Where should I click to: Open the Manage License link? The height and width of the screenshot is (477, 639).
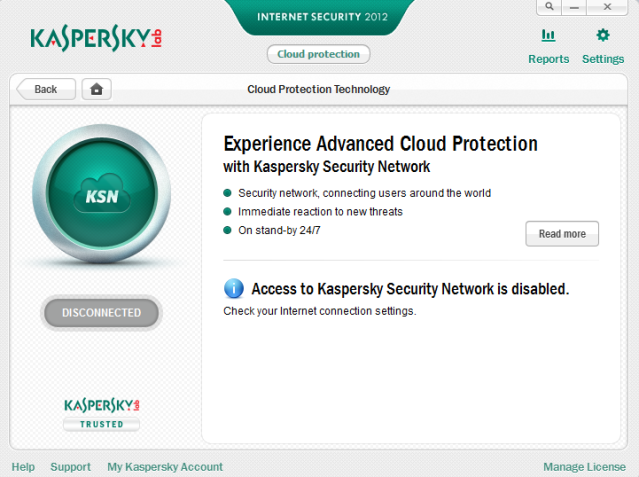coord(584,467)
